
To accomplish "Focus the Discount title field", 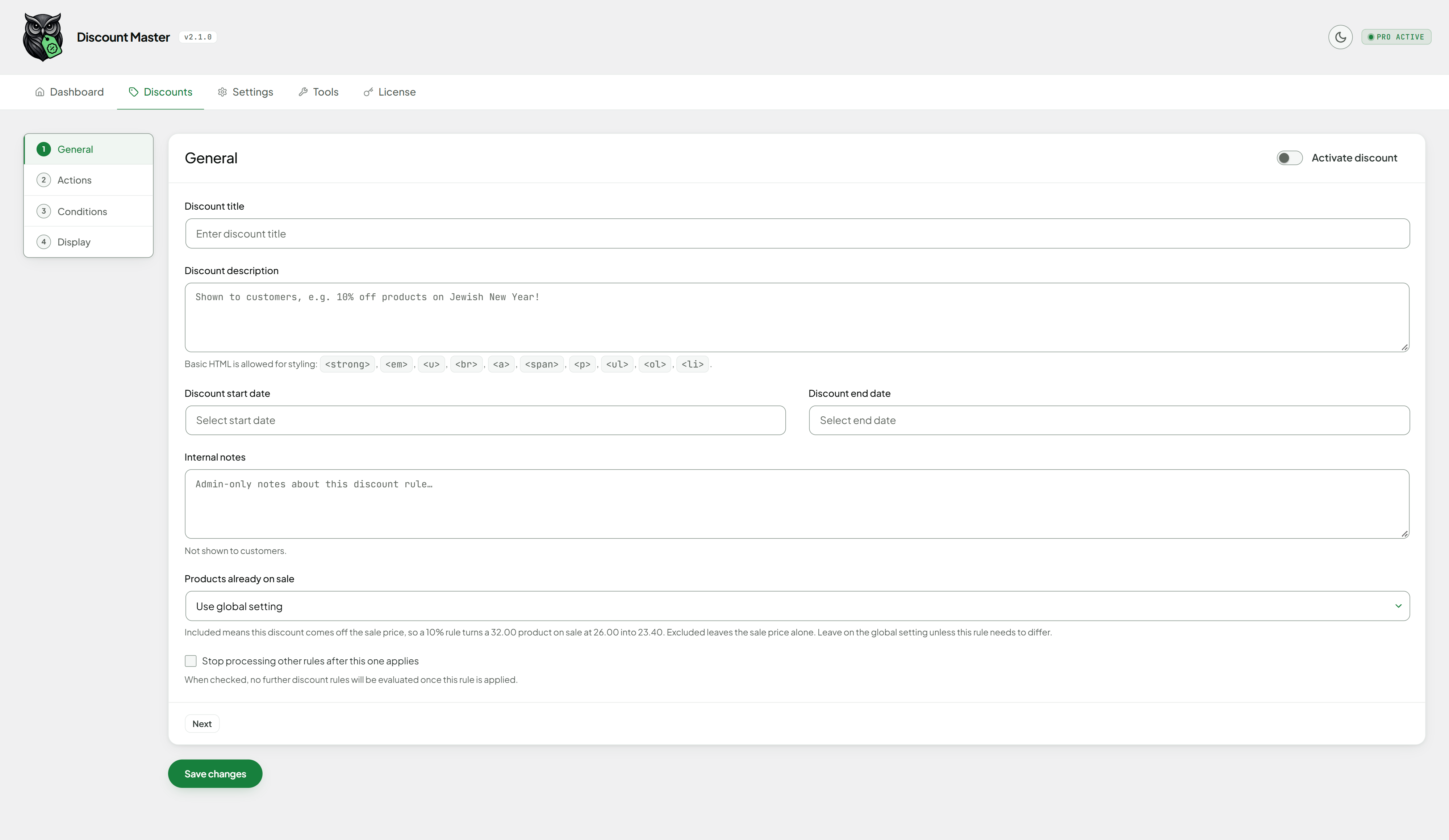I will point(797,234).
